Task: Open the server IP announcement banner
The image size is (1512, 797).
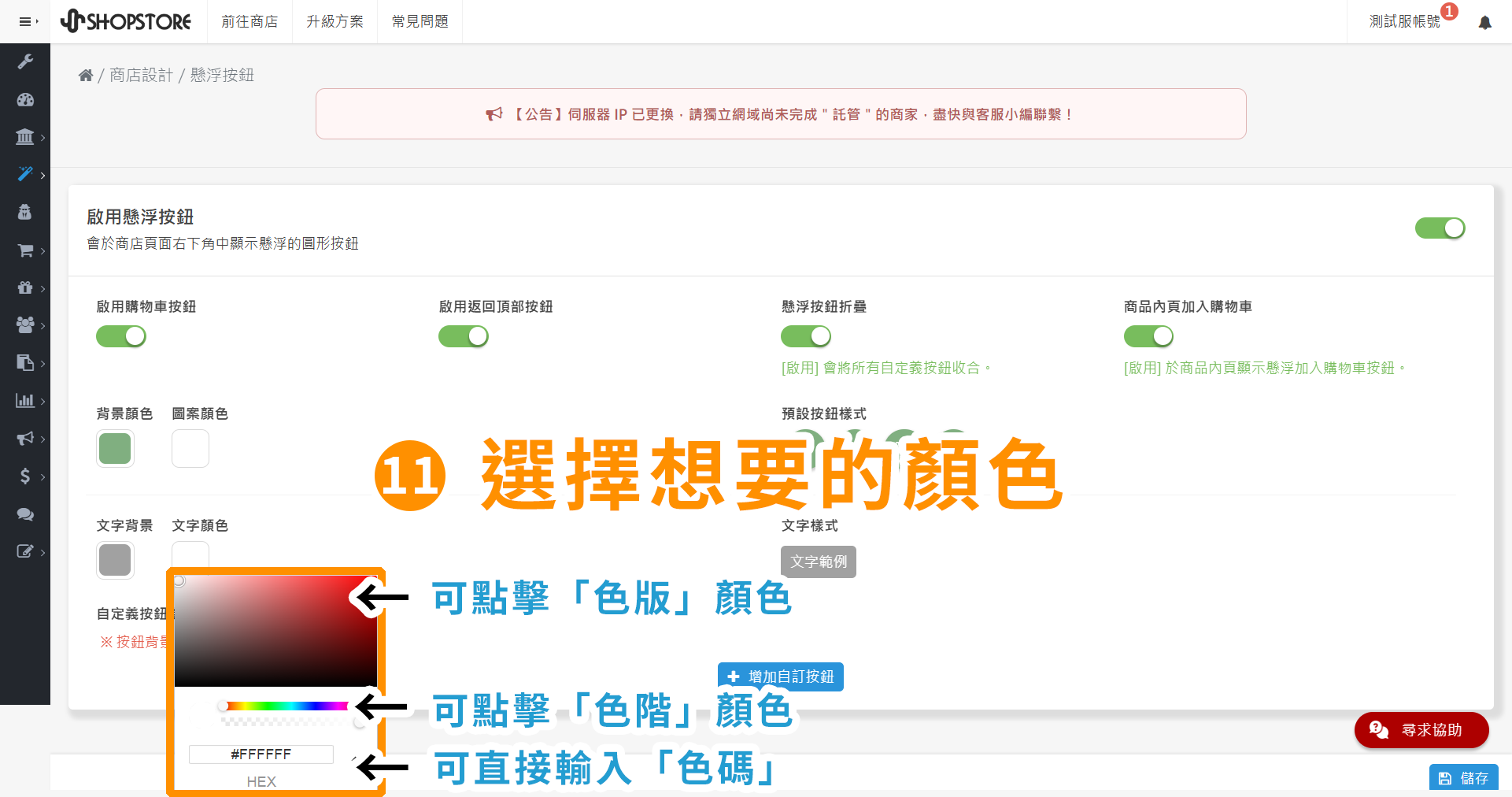Action: (781, 114)
